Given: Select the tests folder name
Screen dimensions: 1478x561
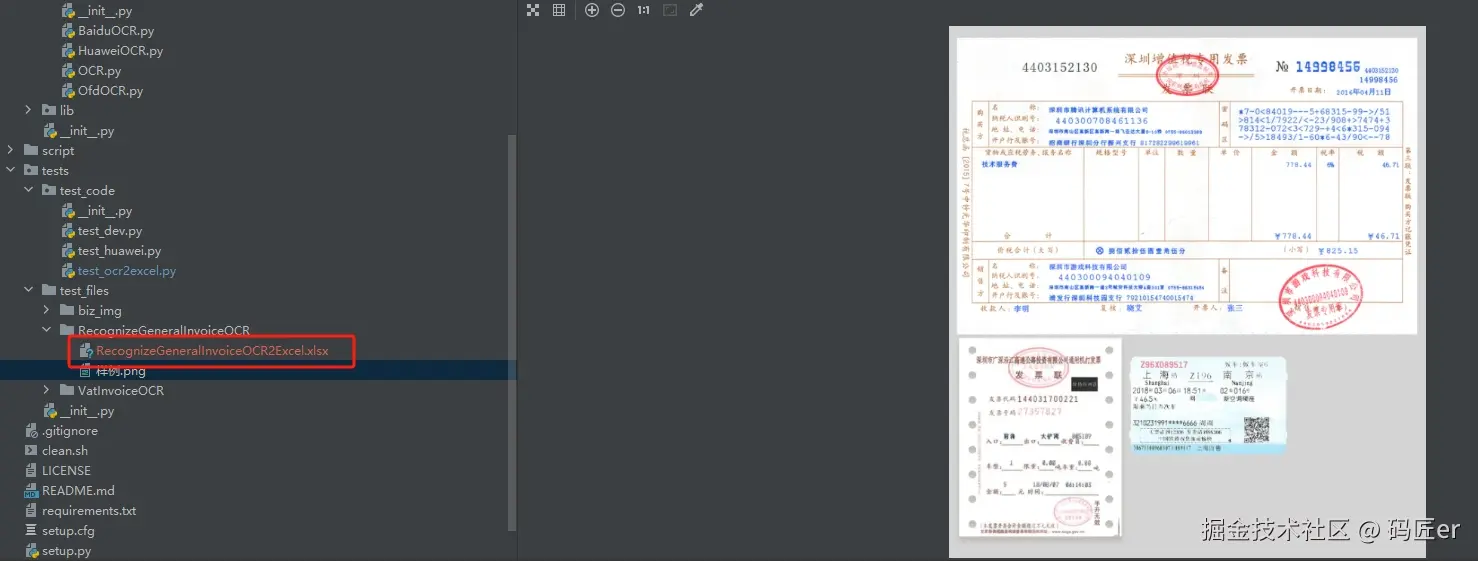Looking at the screenshot, I should [x=55, y=171].
